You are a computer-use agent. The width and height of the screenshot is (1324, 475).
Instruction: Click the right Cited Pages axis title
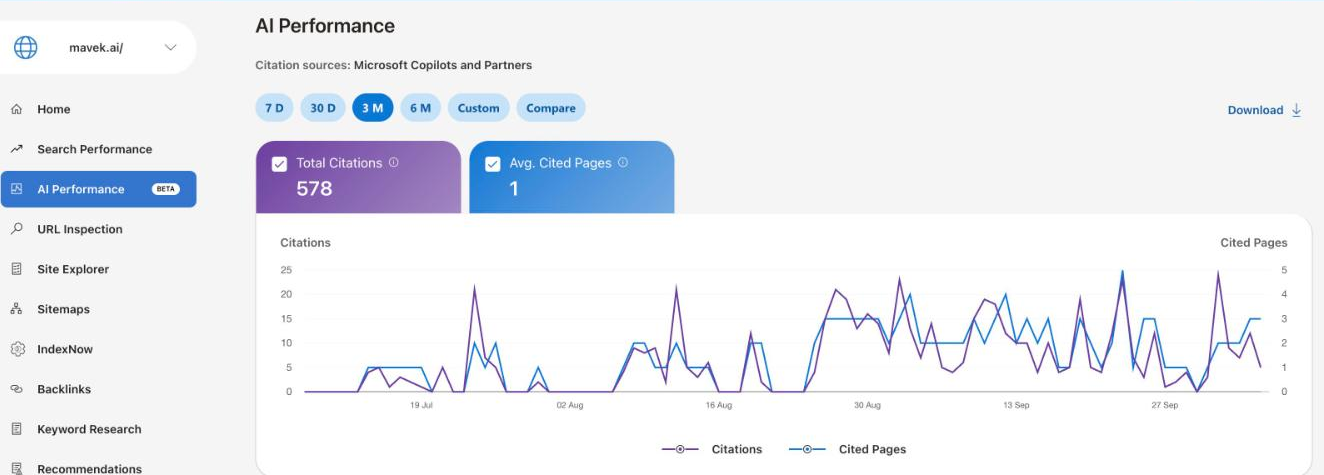(x=1254, y=243)
